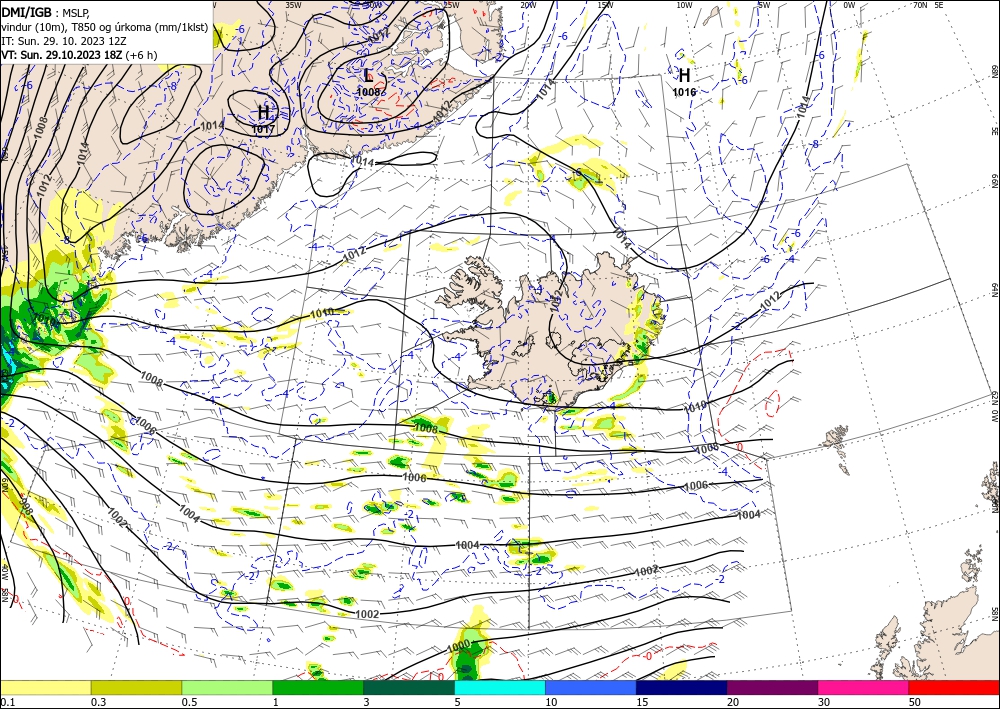The image size is (1000, 709).
Task: Click the 1016 pressure value
Action: [684, 92]
